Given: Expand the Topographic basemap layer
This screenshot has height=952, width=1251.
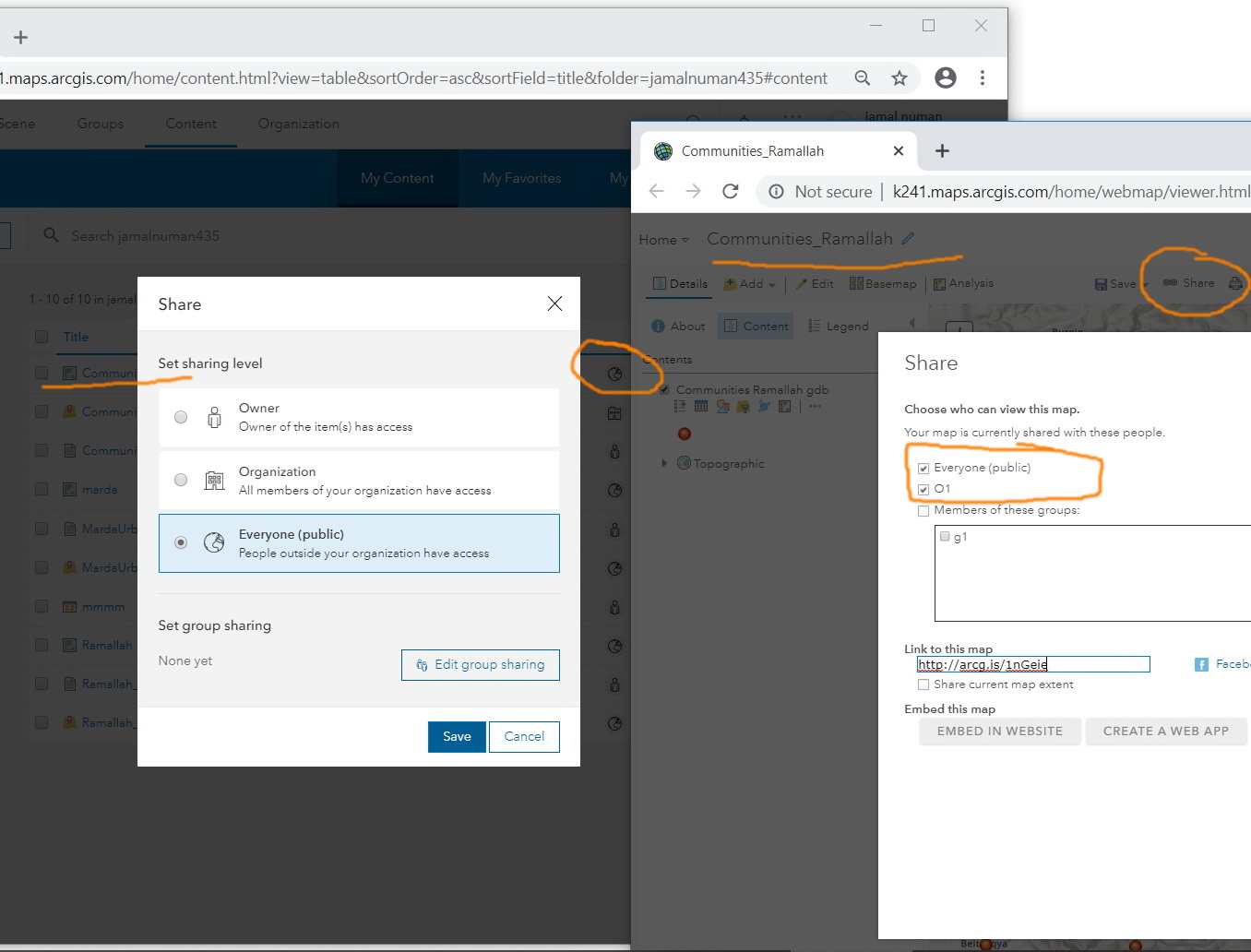Looking at the screenshot, I should 663,463.
